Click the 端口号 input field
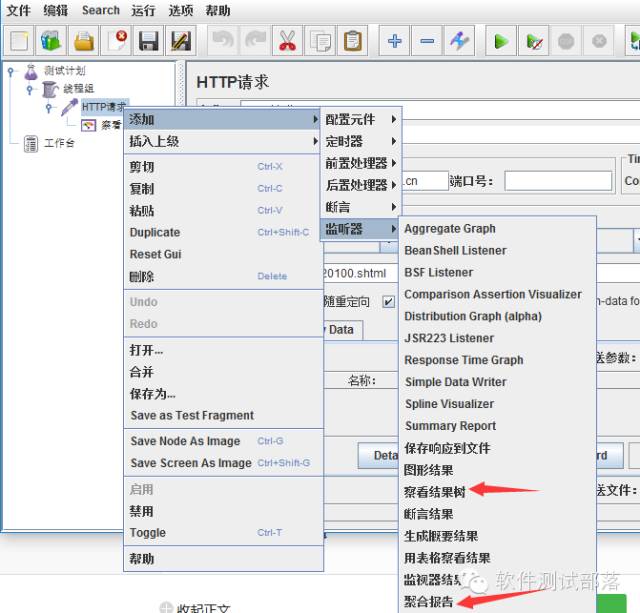This screenshot has height=613, width=640. 557,181
